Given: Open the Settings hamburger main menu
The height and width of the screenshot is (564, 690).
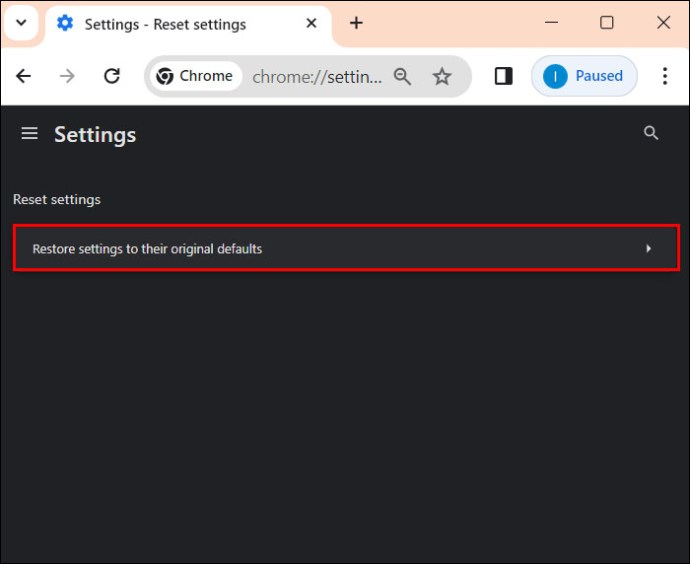Looking at the screenshot, I should point(29,134).
